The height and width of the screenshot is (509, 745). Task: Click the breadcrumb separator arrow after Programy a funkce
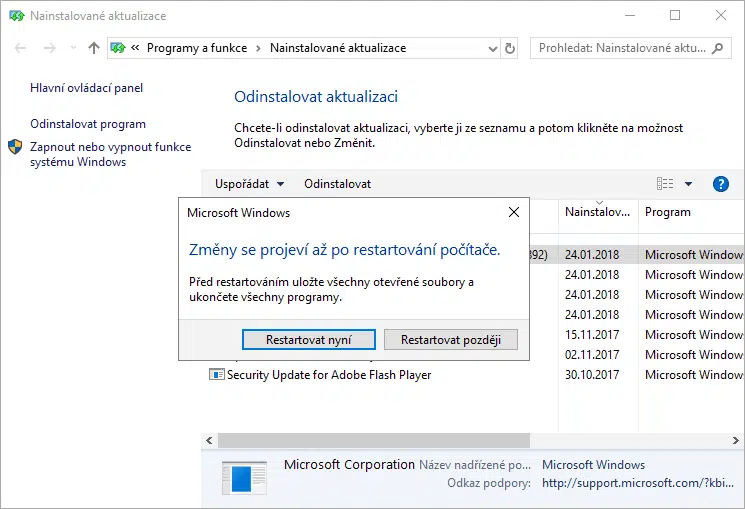(258, 48)
